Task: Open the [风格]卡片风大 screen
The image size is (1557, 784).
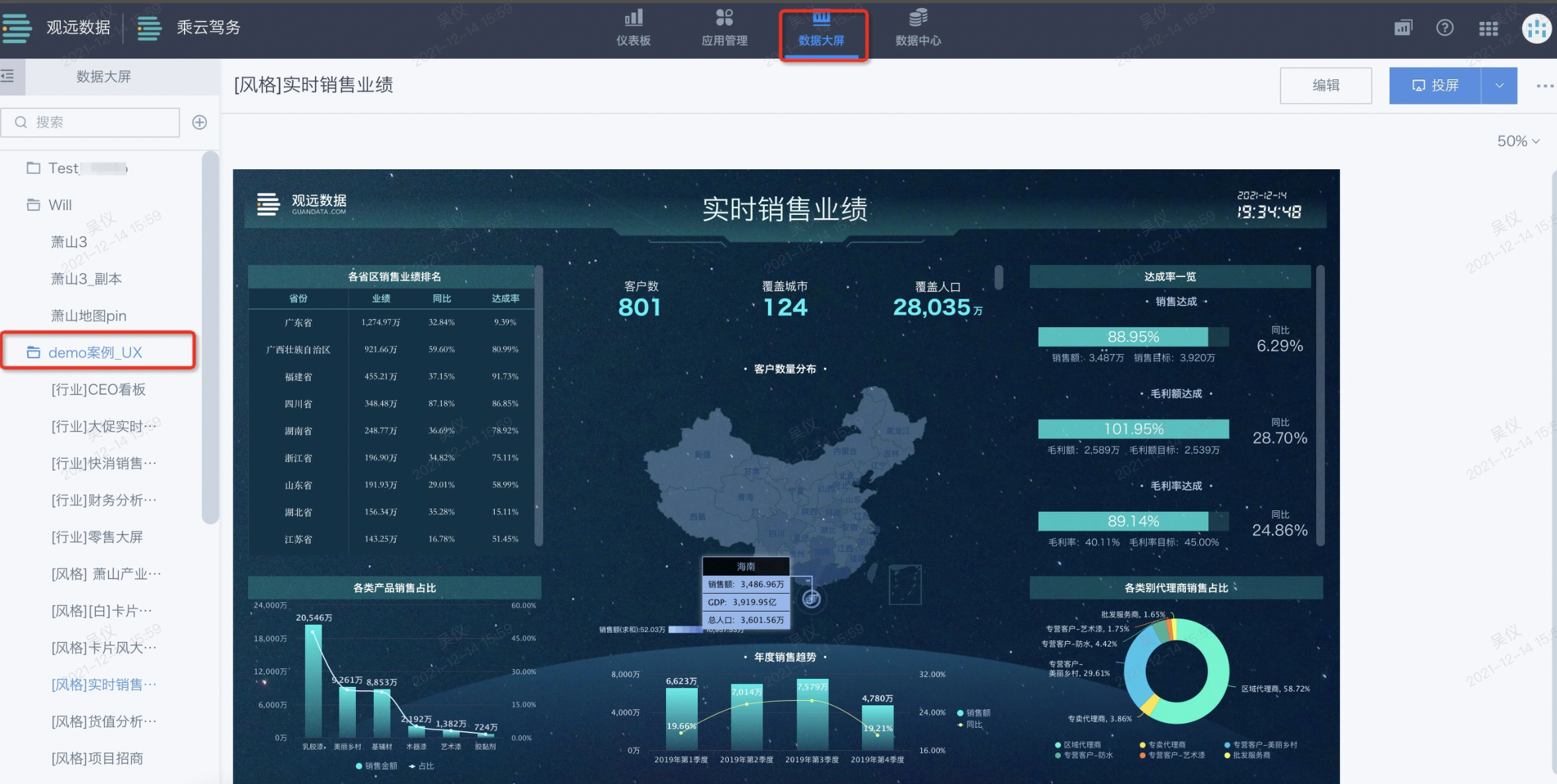Action: (x=104, y=648)
